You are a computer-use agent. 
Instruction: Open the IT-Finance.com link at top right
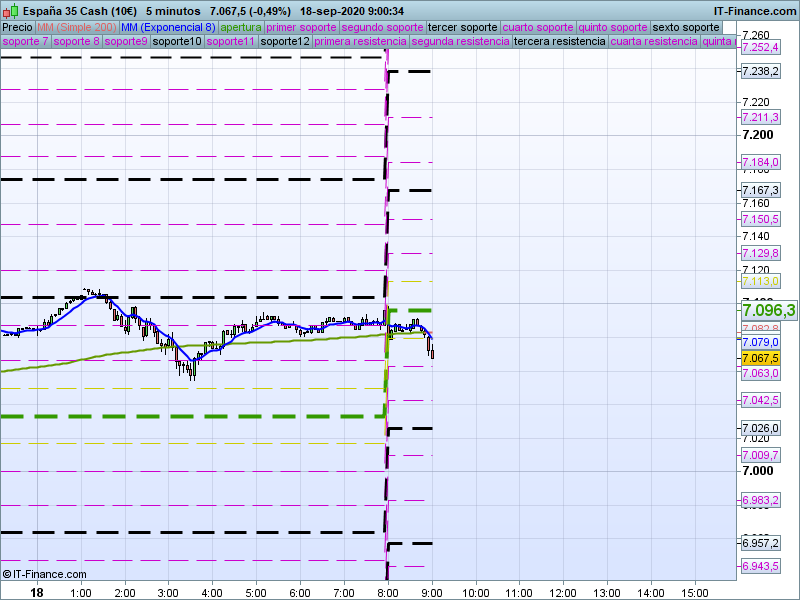pyautogui.click(x=754, y=10)
